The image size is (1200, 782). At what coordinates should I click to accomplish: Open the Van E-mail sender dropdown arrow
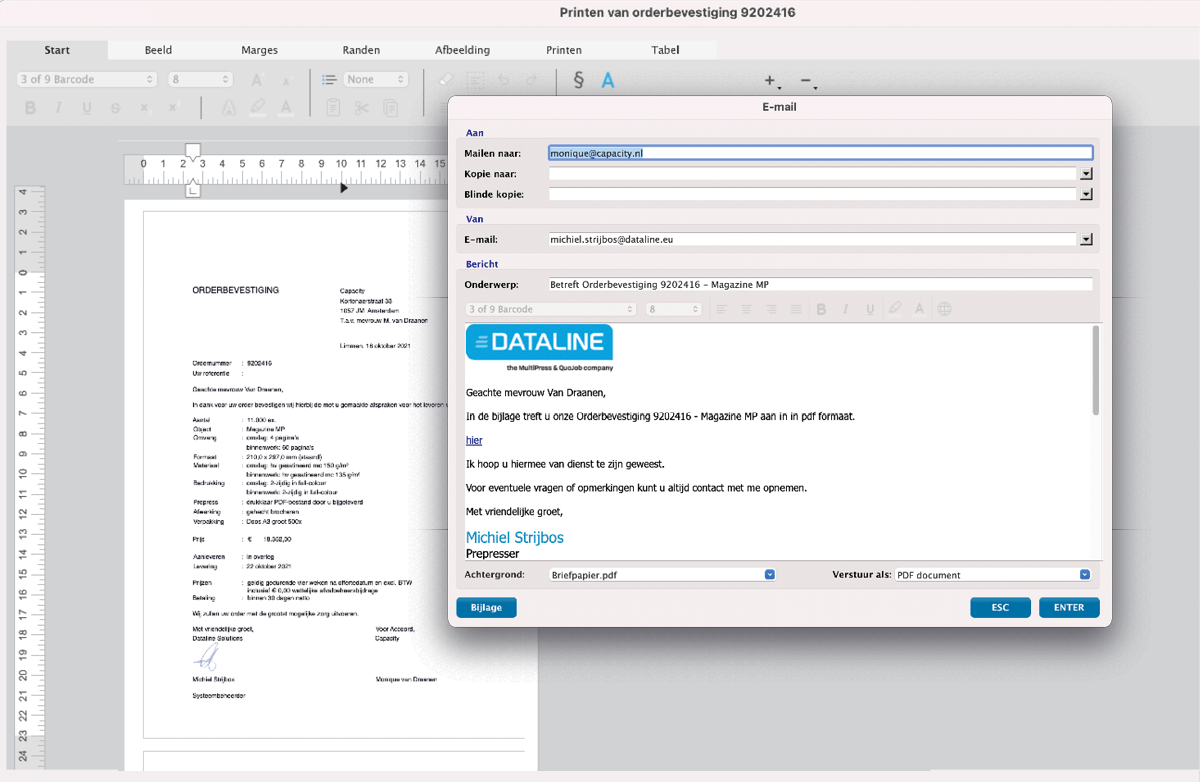[1086, 240]
